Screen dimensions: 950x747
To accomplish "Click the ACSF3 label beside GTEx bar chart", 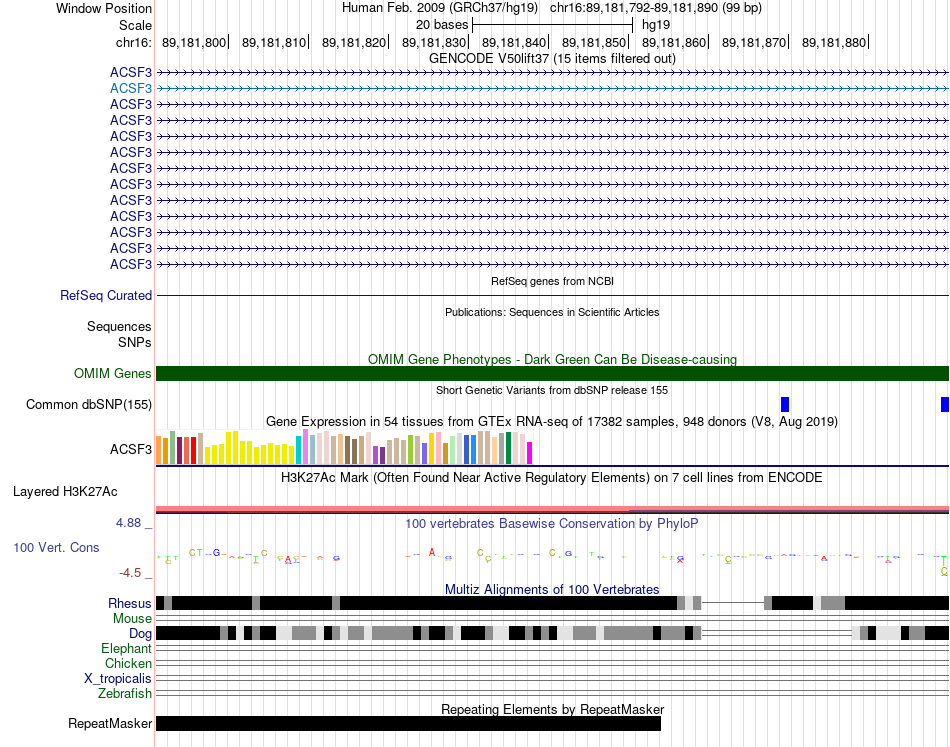I will [130, 450].
